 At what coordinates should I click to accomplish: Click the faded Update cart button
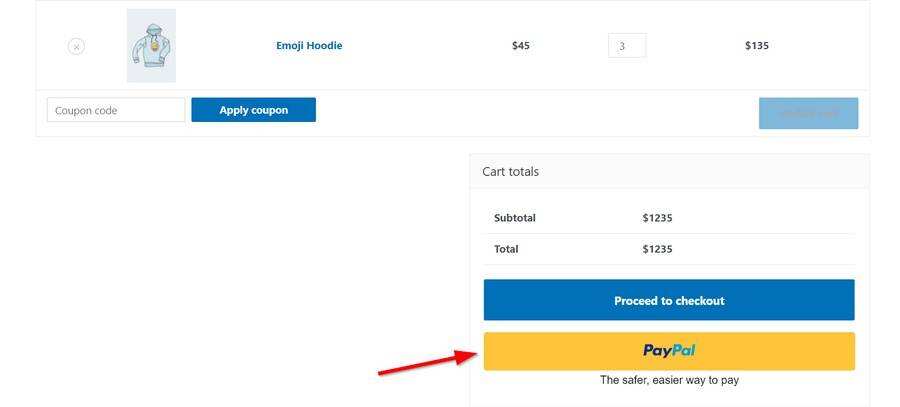(x=808, y=113)
